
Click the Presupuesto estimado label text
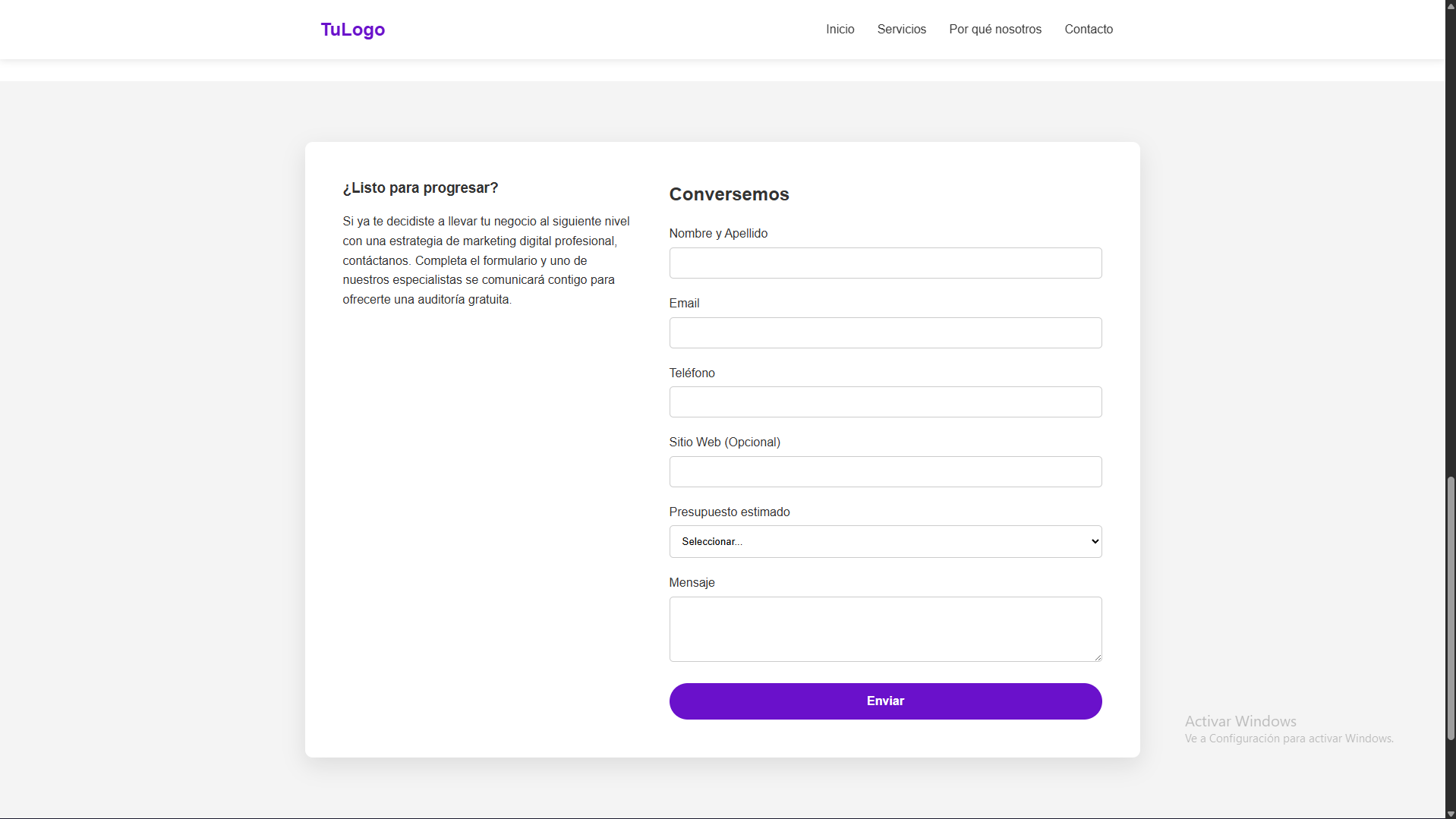click(729, 512)
